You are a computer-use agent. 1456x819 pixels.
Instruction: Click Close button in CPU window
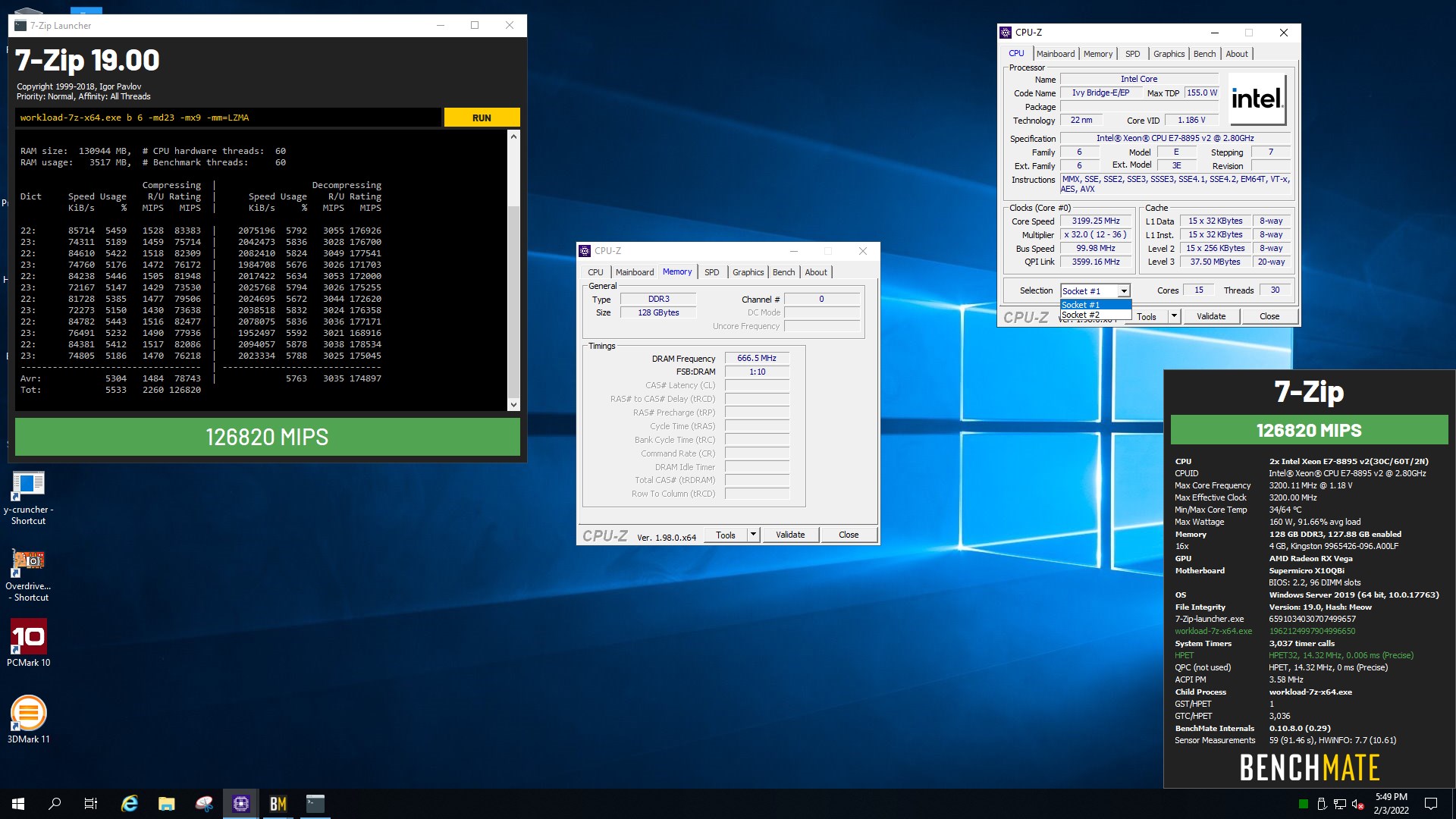click(x=1269, y=316)
